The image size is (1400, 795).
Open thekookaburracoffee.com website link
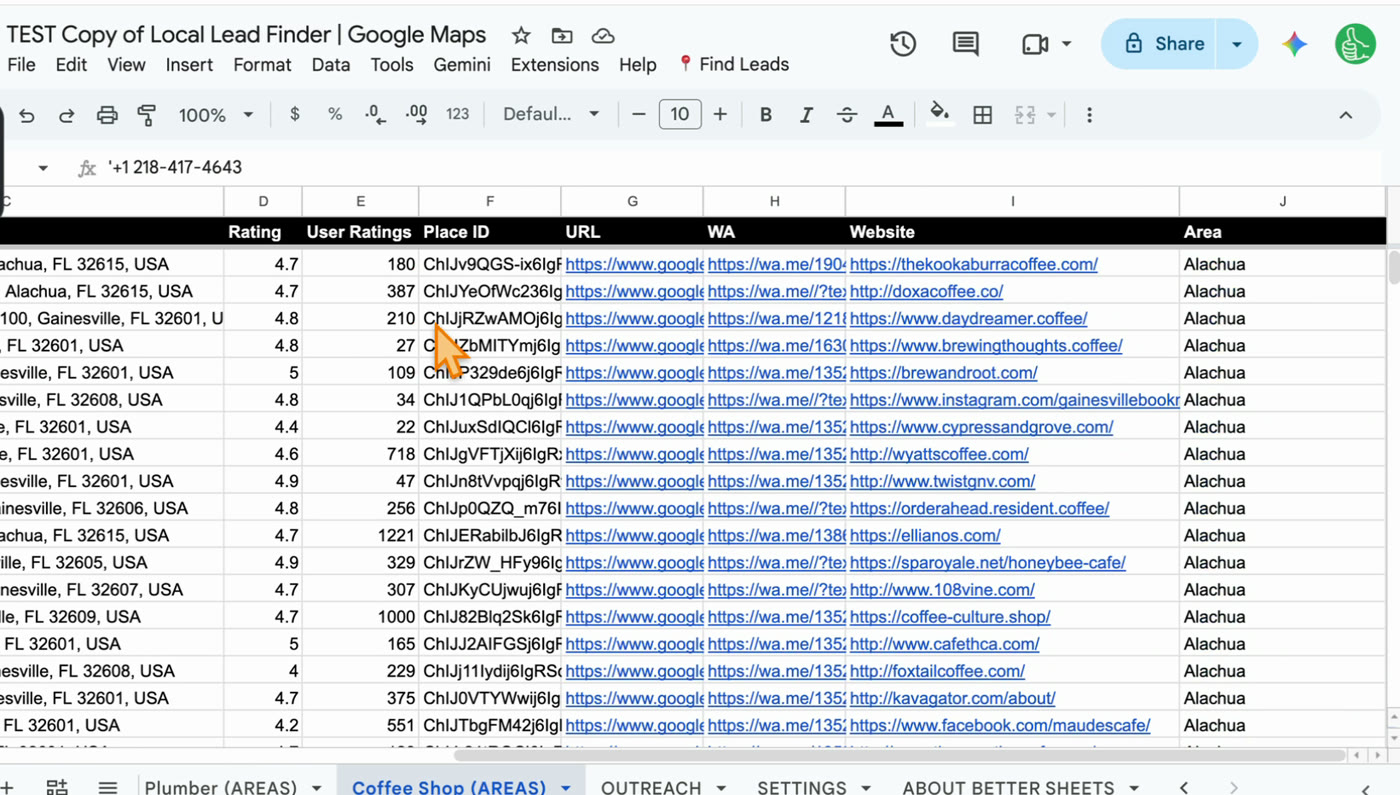pyautogui.click(x=974, y=264)
